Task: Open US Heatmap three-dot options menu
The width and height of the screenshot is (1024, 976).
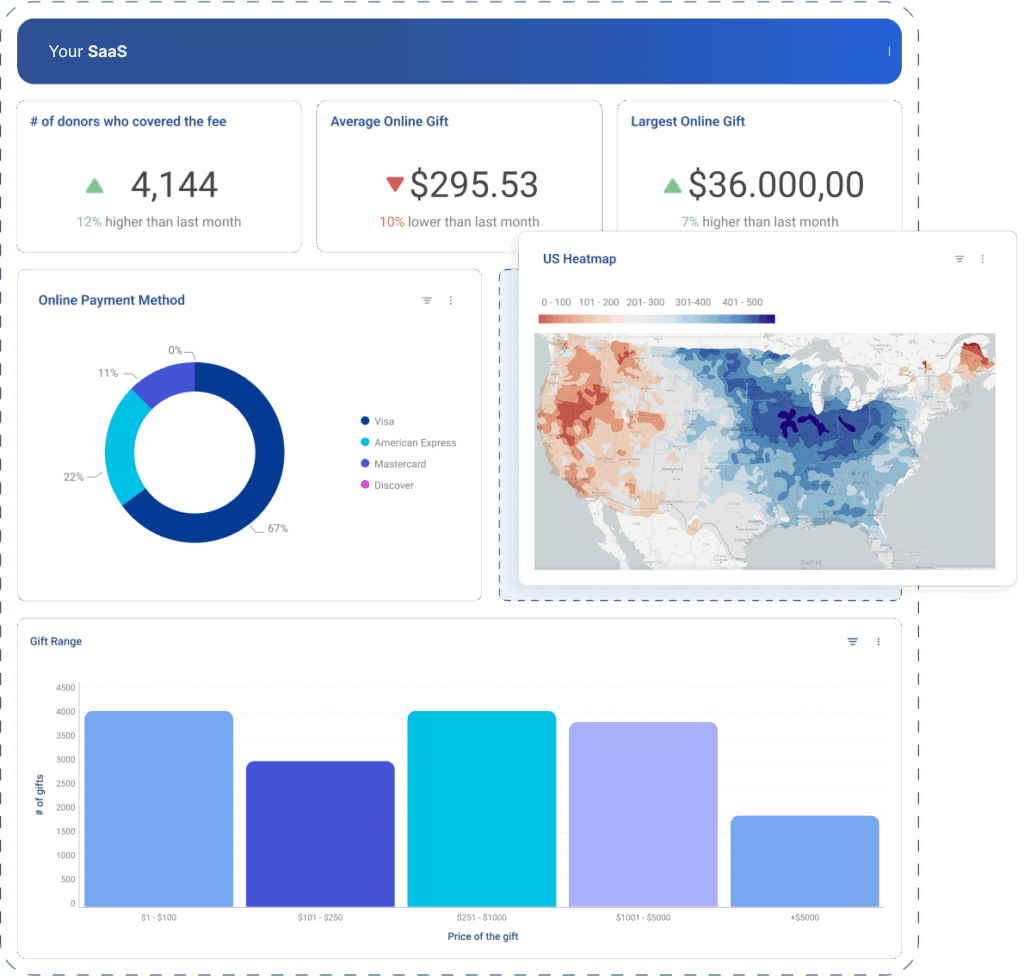Action: (x=982, y=259)
